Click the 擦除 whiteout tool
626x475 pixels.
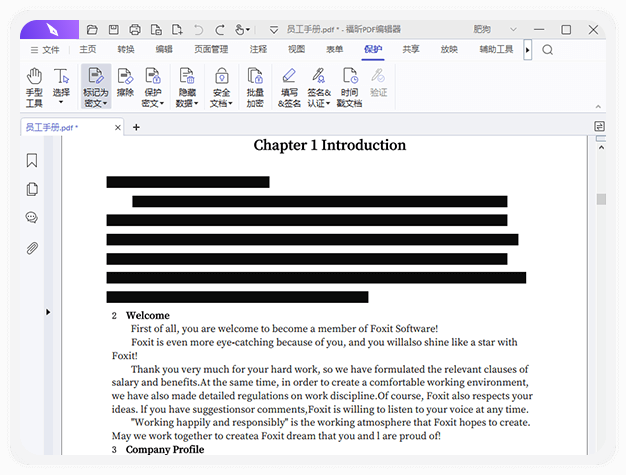125,83
